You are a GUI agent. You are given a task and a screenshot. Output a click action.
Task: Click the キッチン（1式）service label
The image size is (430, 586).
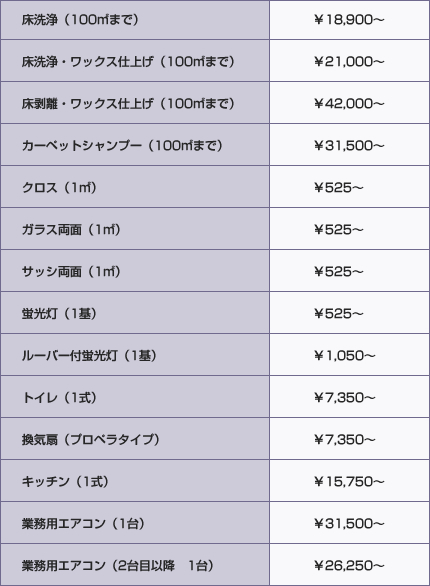65,481
